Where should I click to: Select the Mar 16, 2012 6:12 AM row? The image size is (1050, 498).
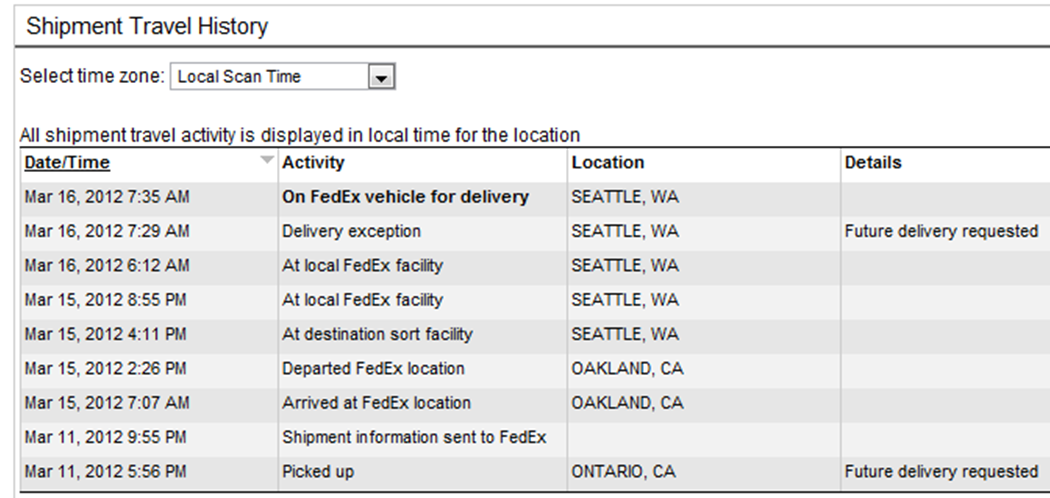click(x=107, y=266)
